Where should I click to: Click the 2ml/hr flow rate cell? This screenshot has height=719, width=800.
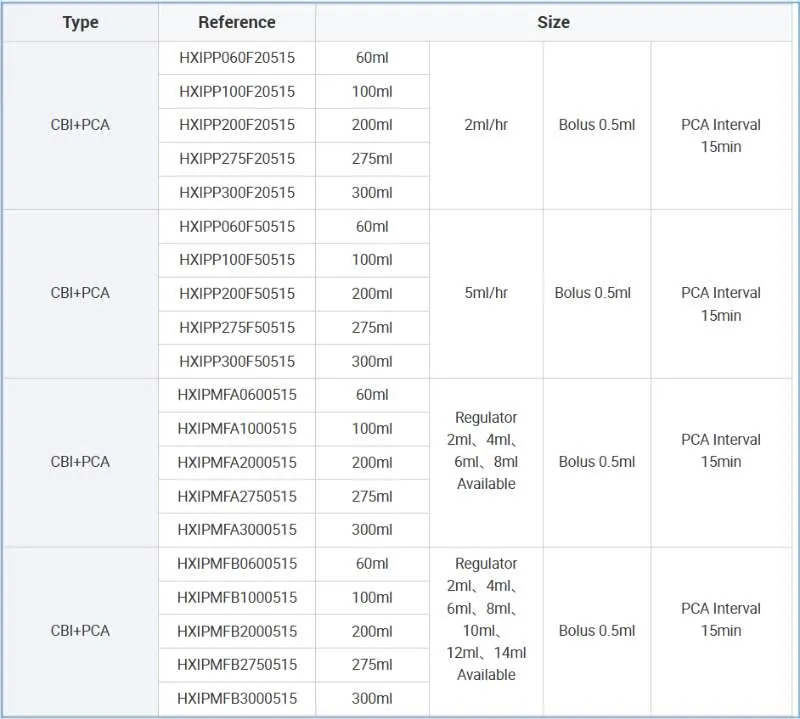(486, 125)
